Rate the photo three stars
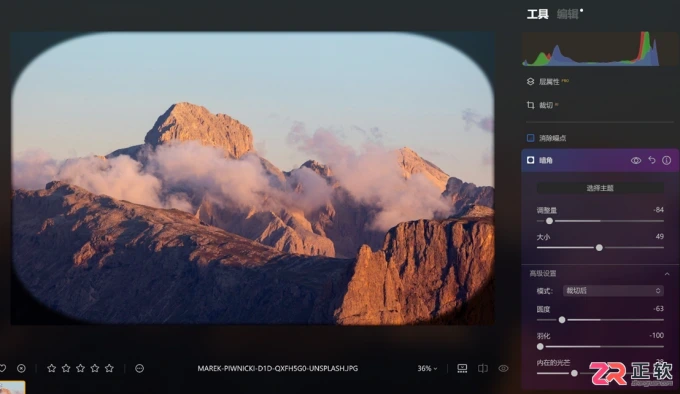This screenshot has height=394, width=680. coord(80,368)
